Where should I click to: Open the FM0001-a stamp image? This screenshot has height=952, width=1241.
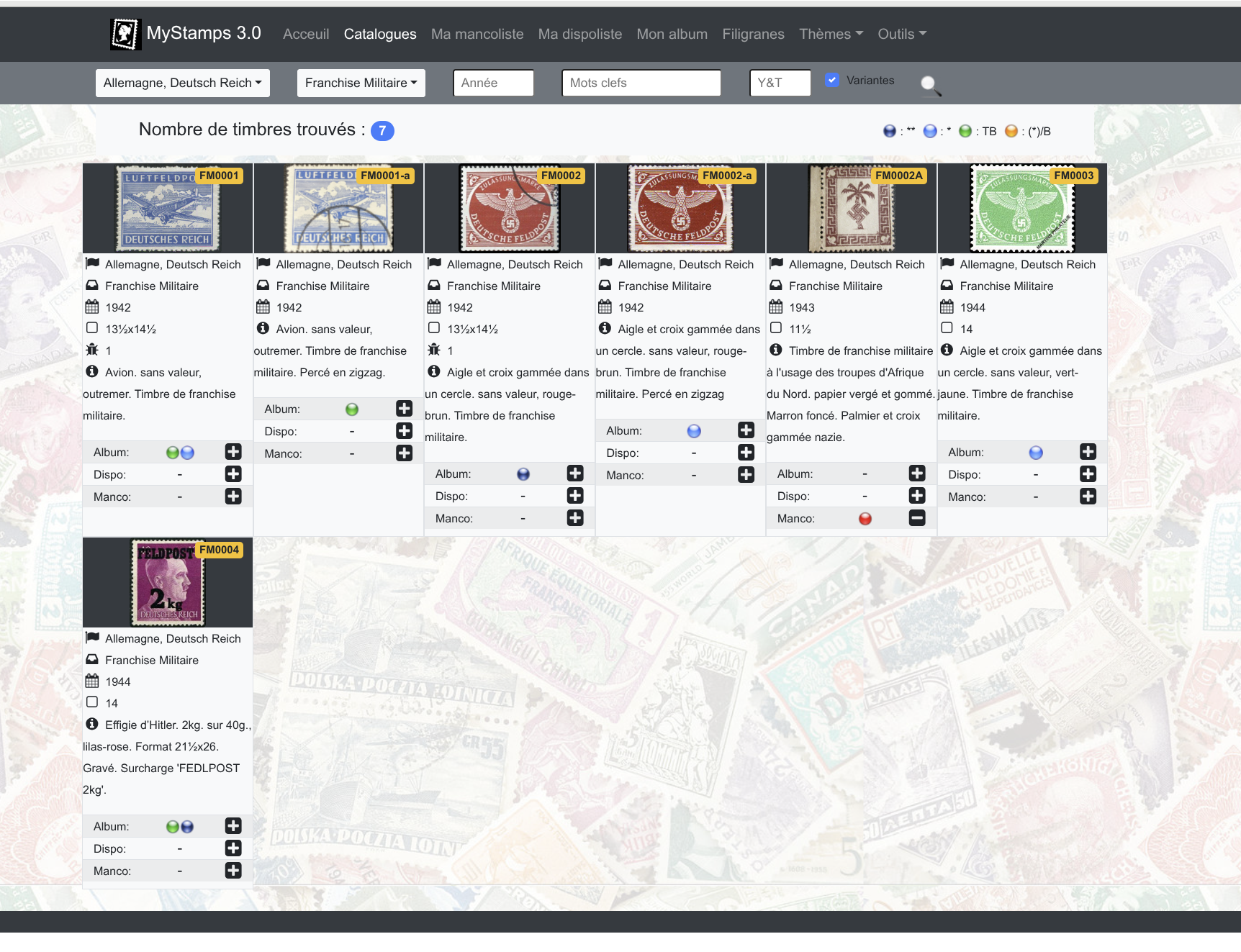[x=339, y=209]
